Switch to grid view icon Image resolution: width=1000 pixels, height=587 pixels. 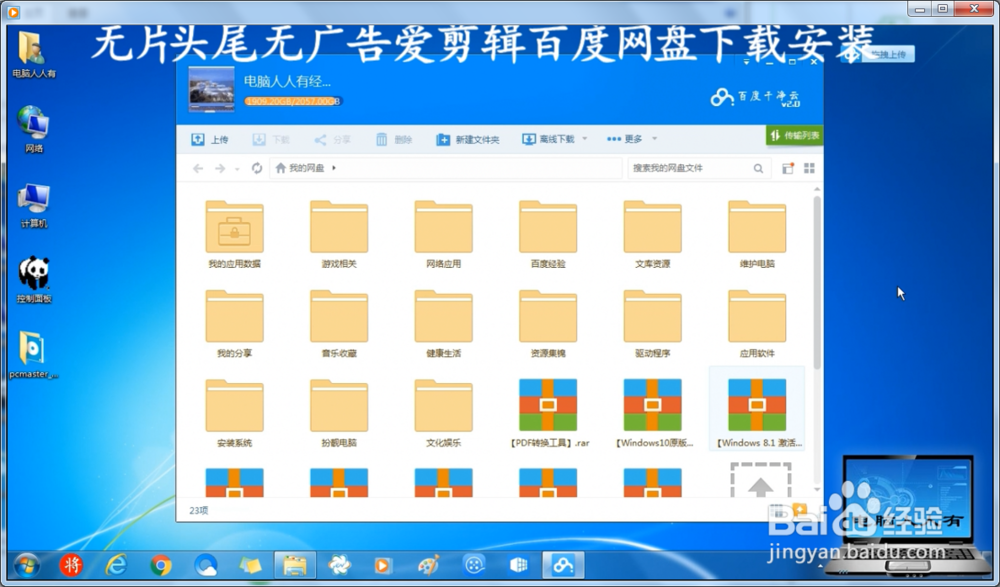point(809,168)
